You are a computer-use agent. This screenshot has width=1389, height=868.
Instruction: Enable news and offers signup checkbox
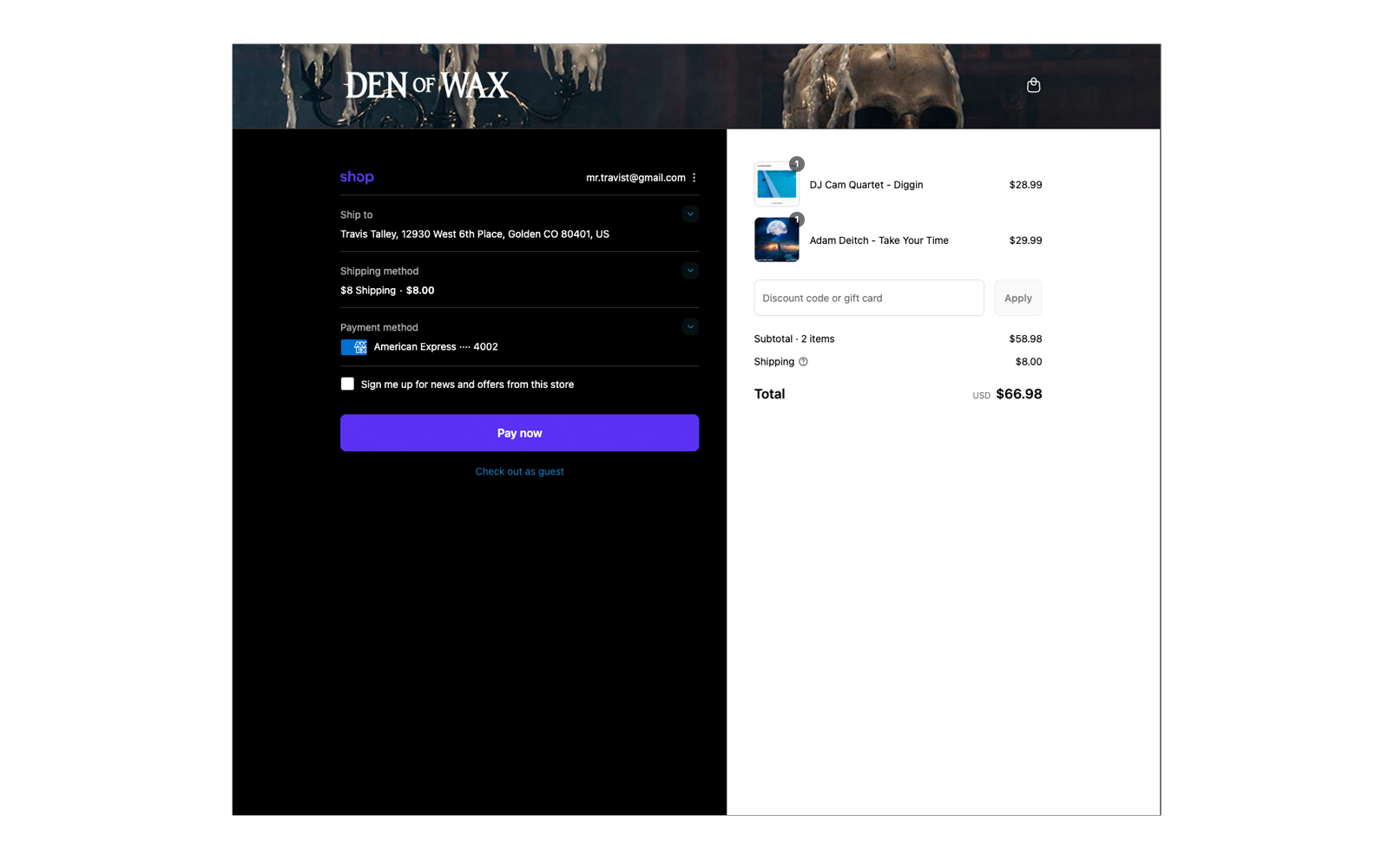pos(347,384)
